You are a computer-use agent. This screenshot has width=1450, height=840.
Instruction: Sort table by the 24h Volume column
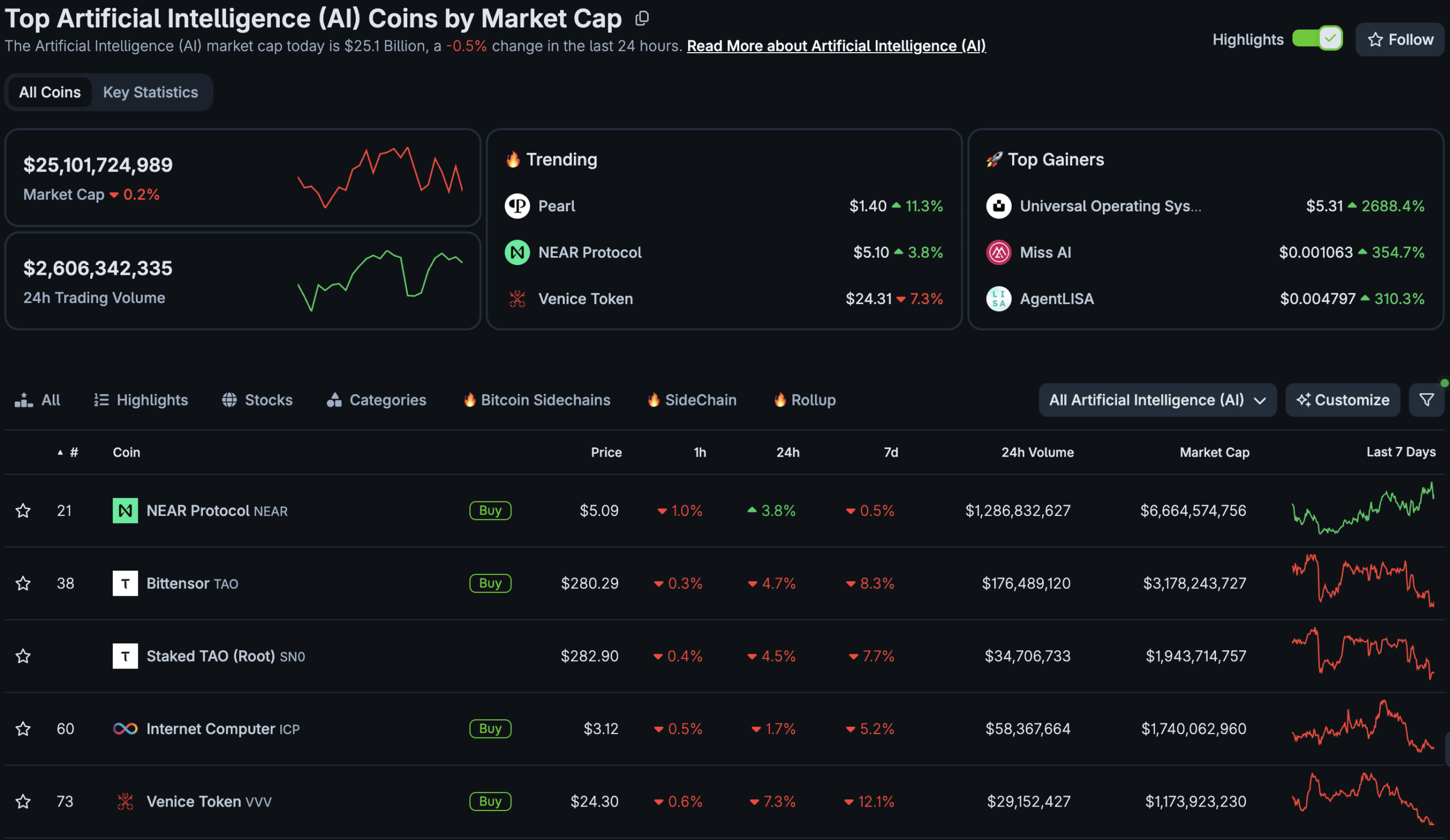pyautogui.click(x=1037, y=452)
